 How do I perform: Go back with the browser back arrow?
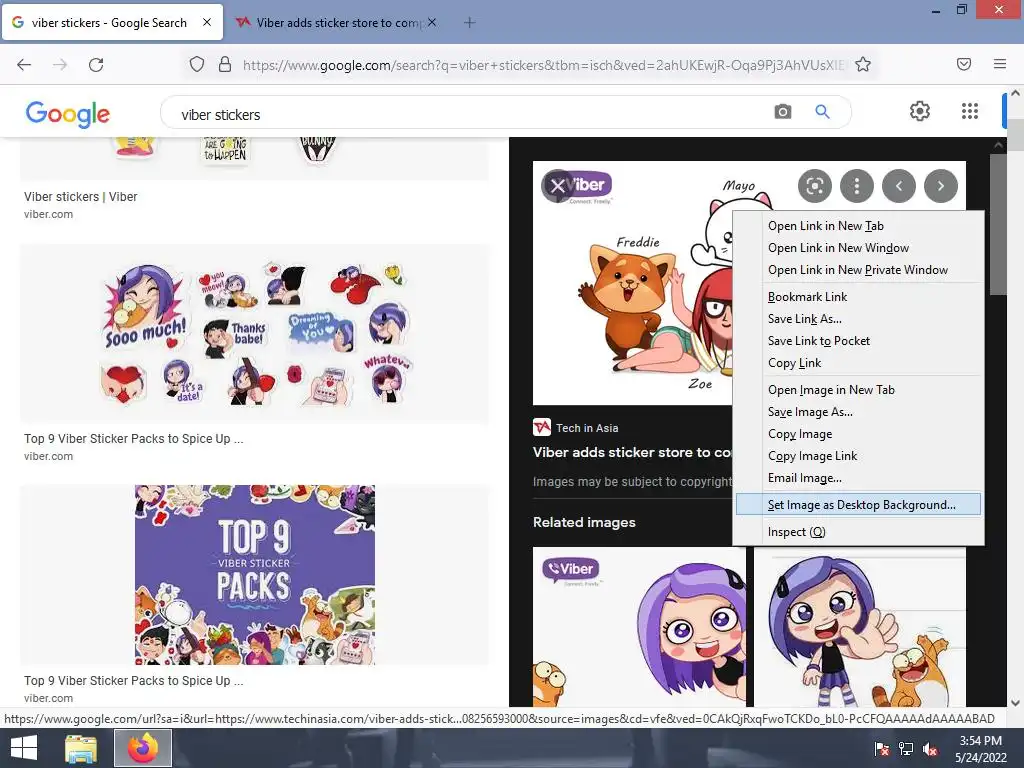click(24, 65)
